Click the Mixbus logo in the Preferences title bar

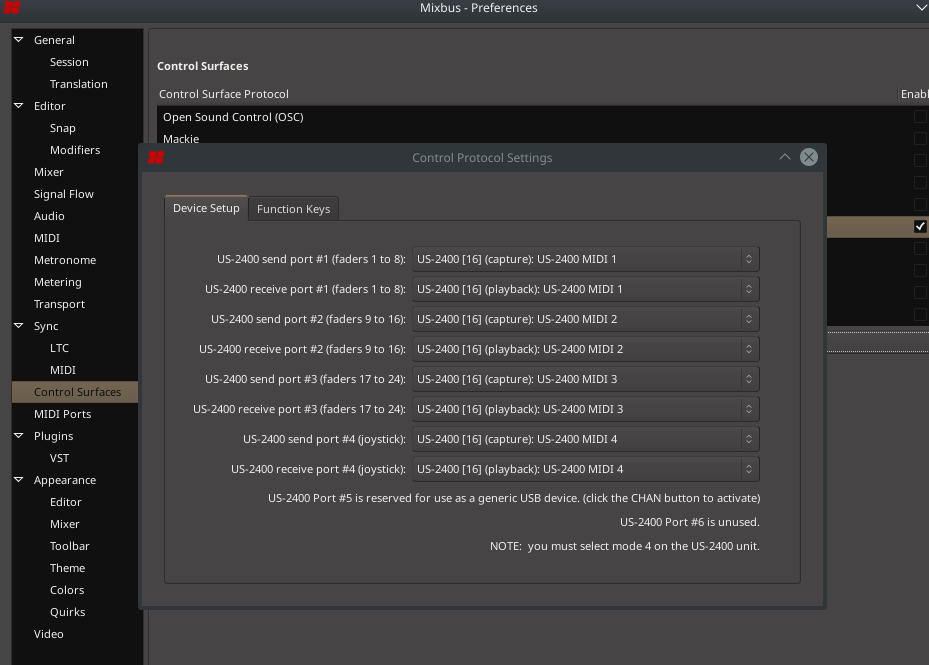pos(11,9)
